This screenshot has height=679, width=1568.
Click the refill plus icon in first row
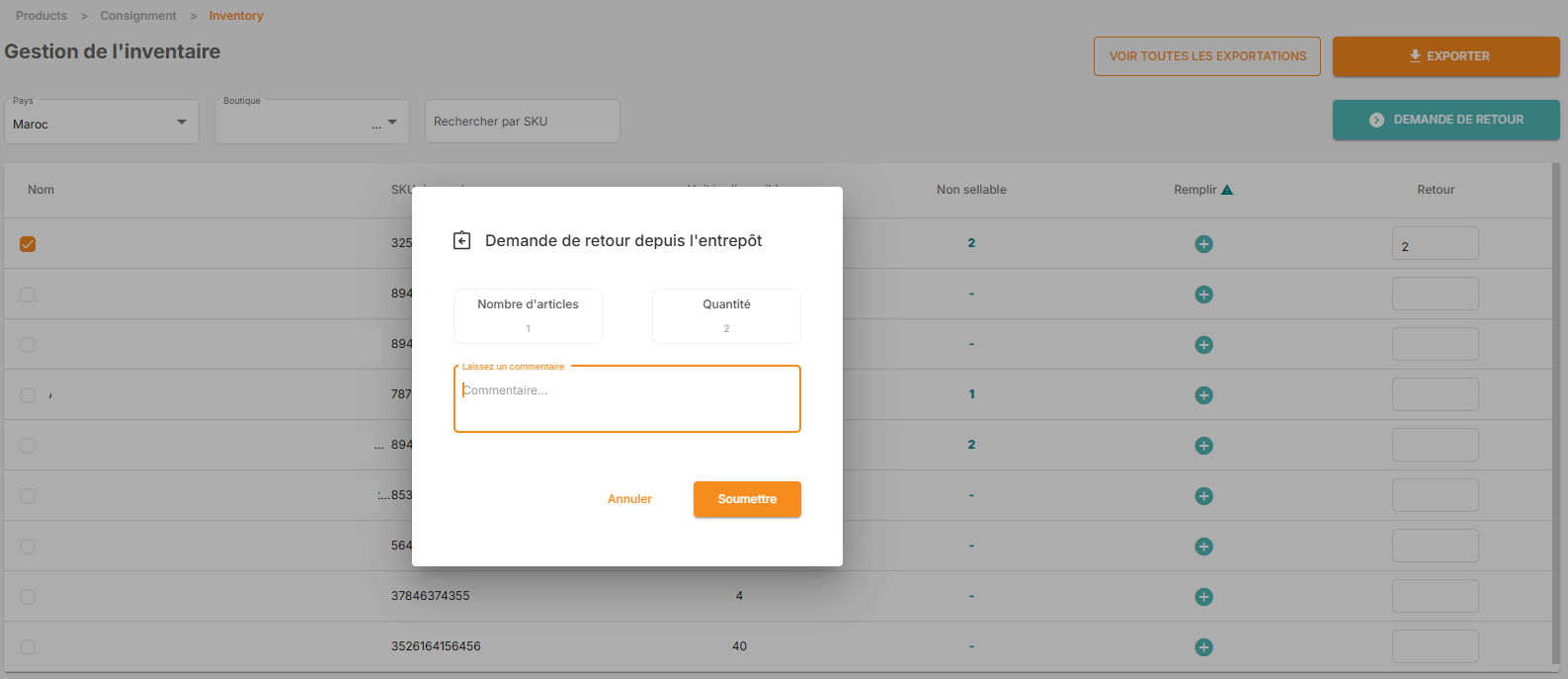click(1203, 244)
